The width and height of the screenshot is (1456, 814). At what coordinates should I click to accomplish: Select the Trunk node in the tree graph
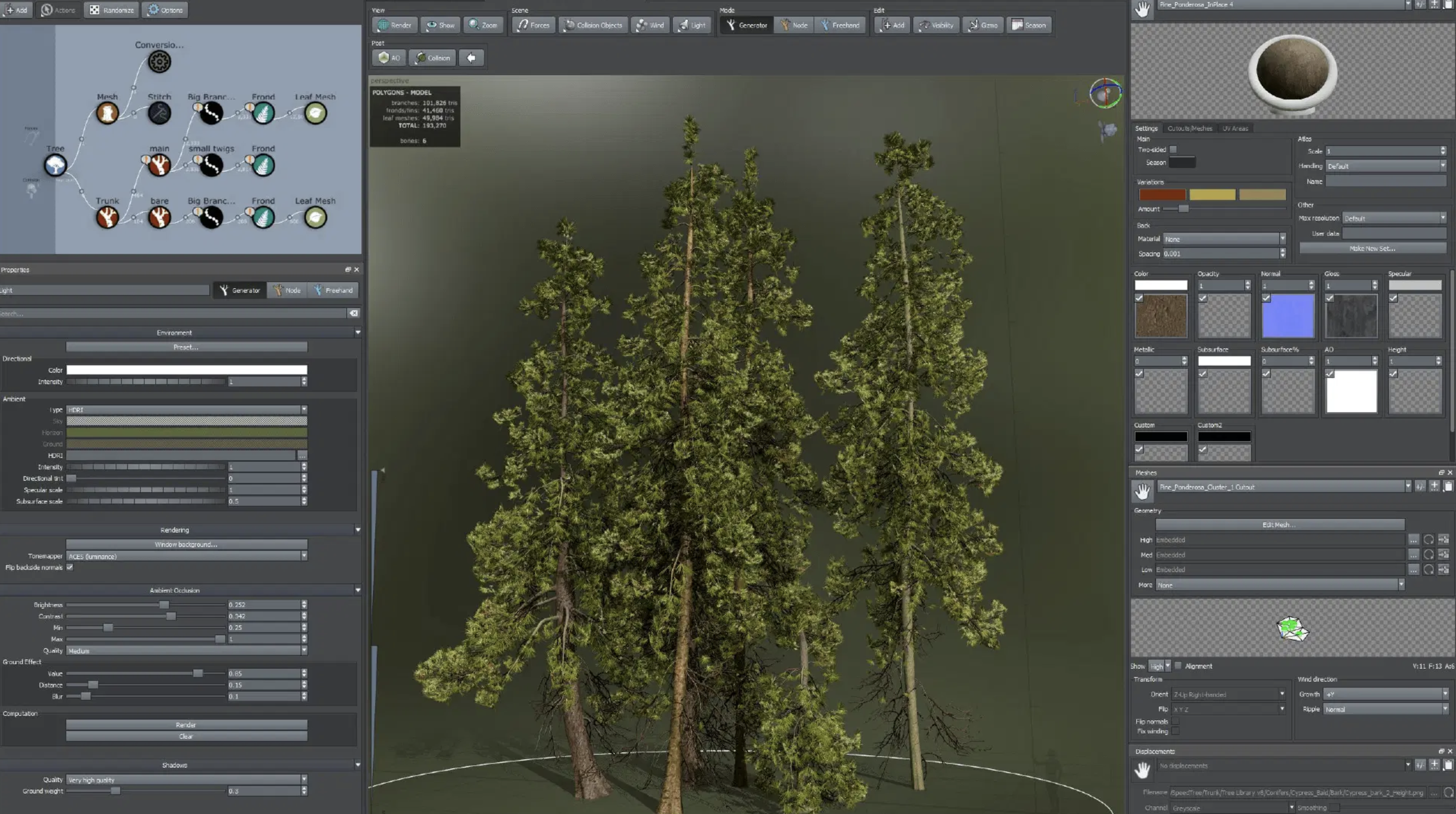107,217
